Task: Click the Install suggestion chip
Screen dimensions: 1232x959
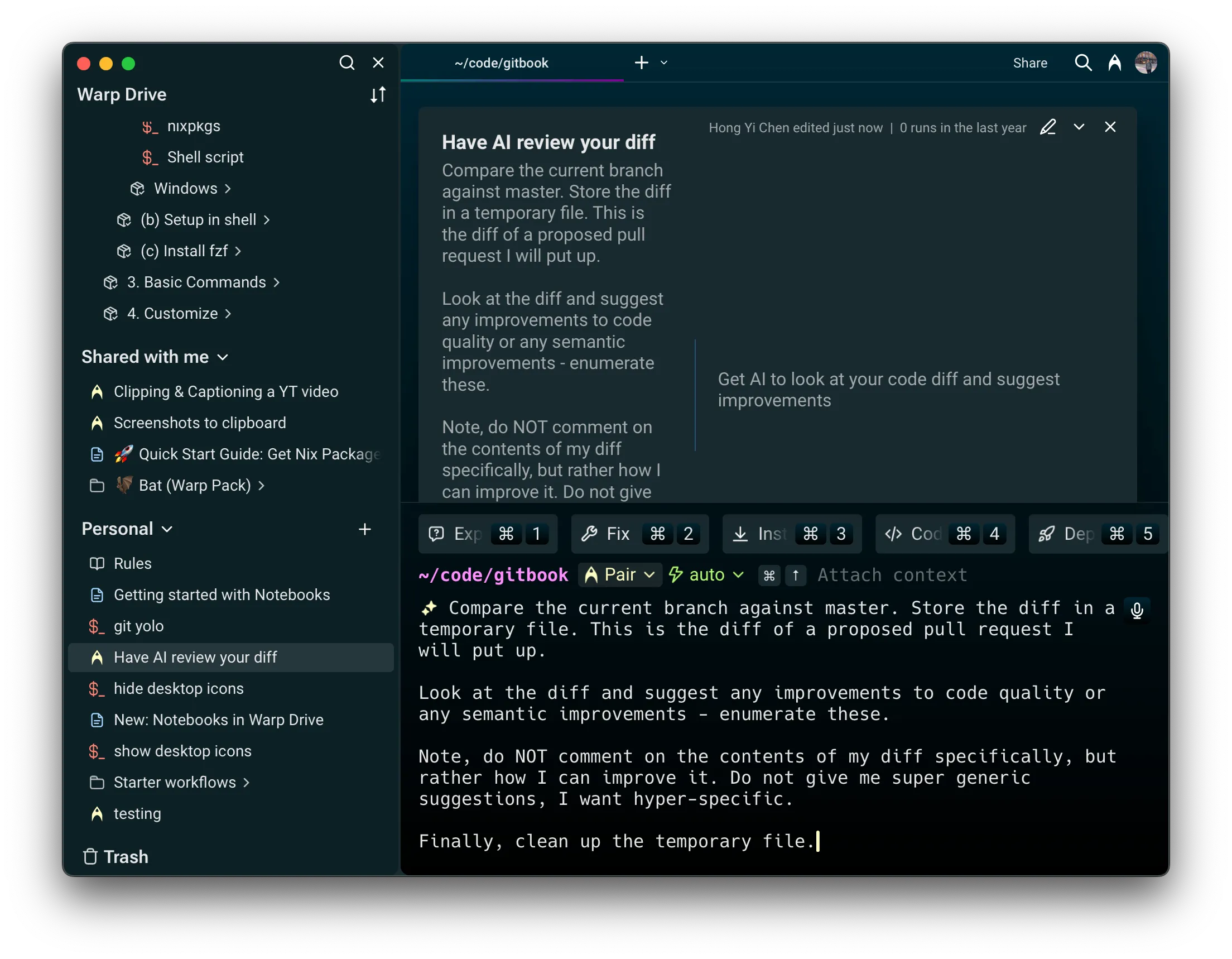Action: coord(792,534)
